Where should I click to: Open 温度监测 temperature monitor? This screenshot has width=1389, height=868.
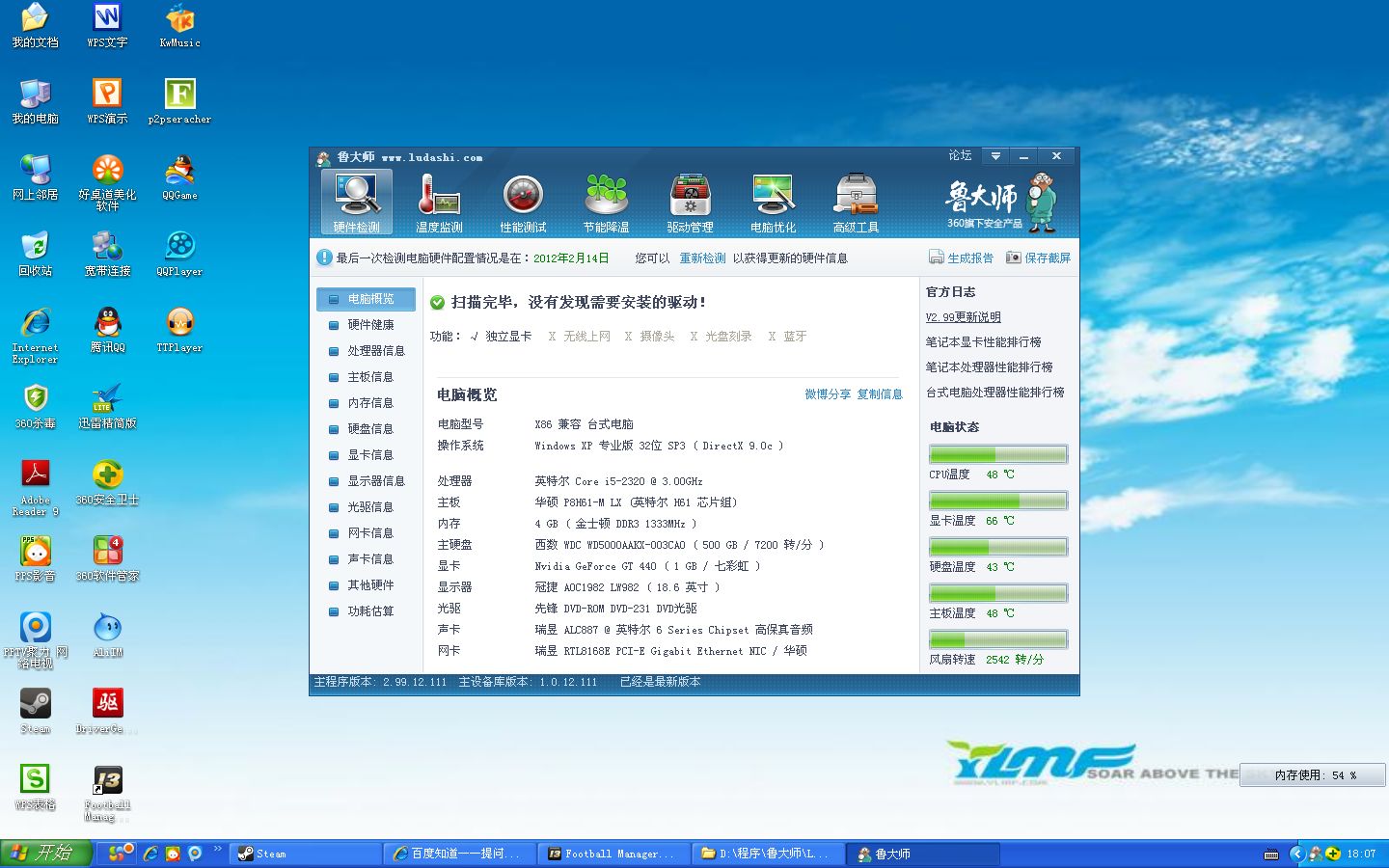pos(439,203)
